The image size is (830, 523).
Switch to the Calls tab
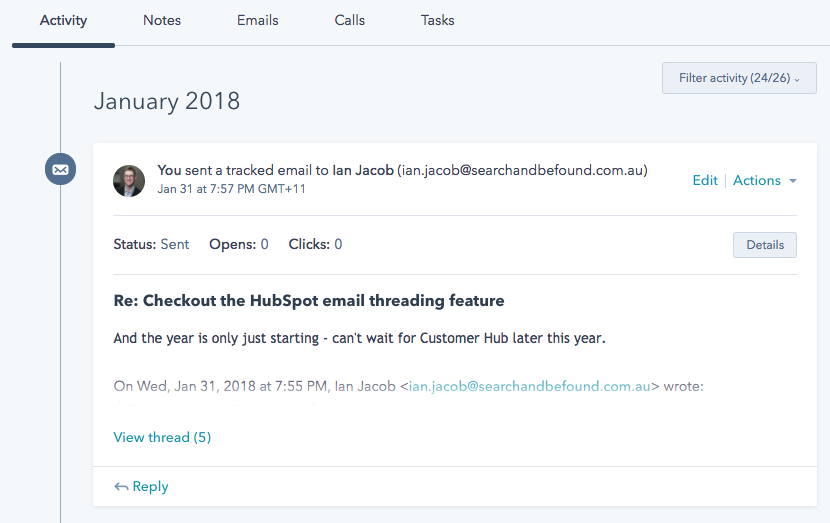349,20
